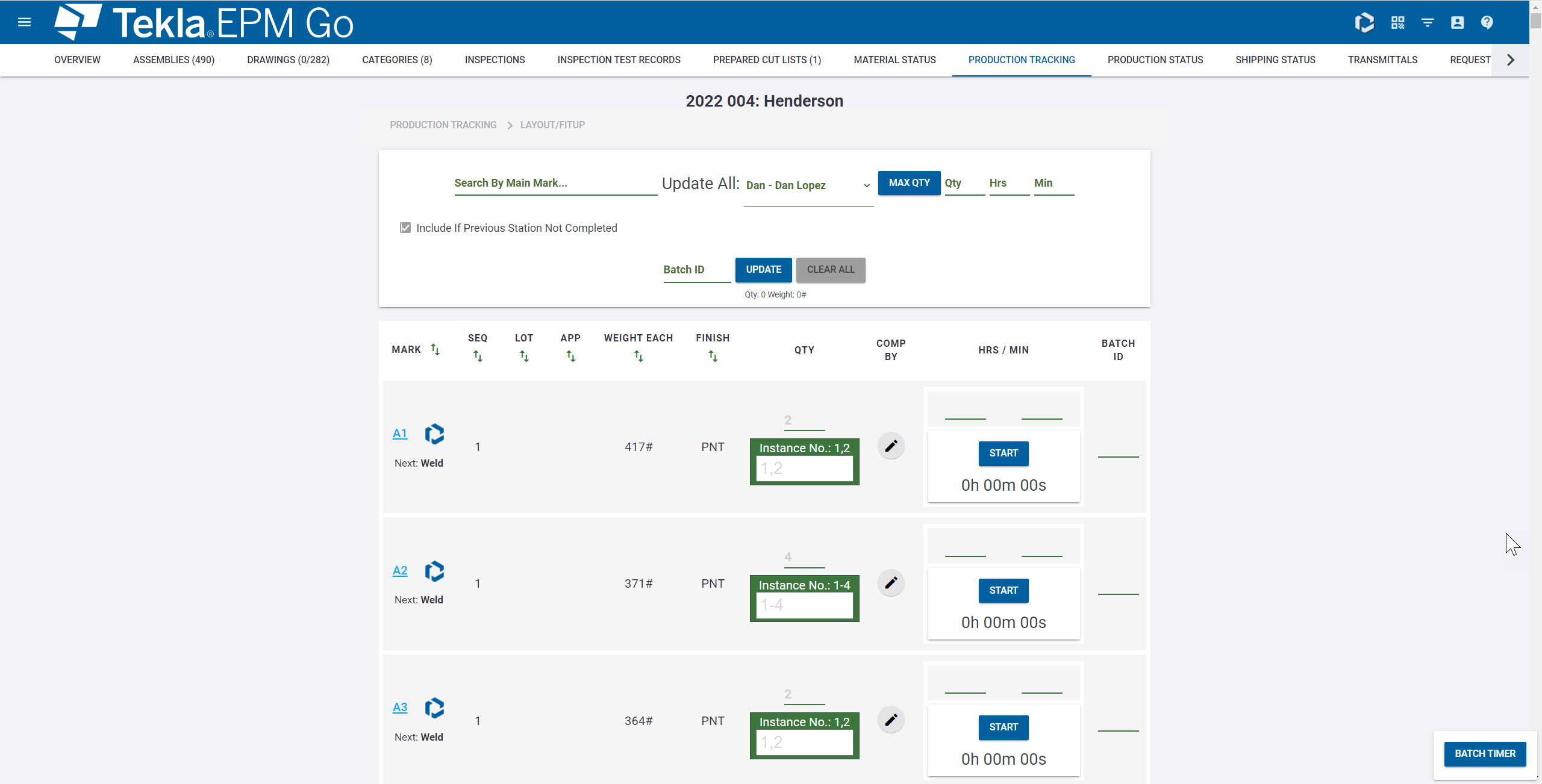Toggle Include If Previous Station Not Completed
Image resolution: width=1542 pixels, height=784 pixels.
[x=405, y=228]
